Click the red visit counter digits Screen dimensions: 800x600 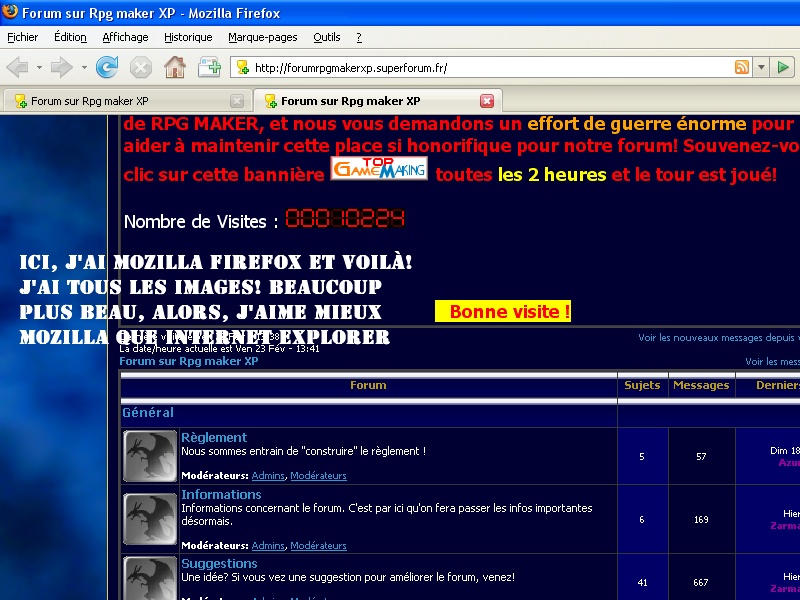[x=345, y=218]
